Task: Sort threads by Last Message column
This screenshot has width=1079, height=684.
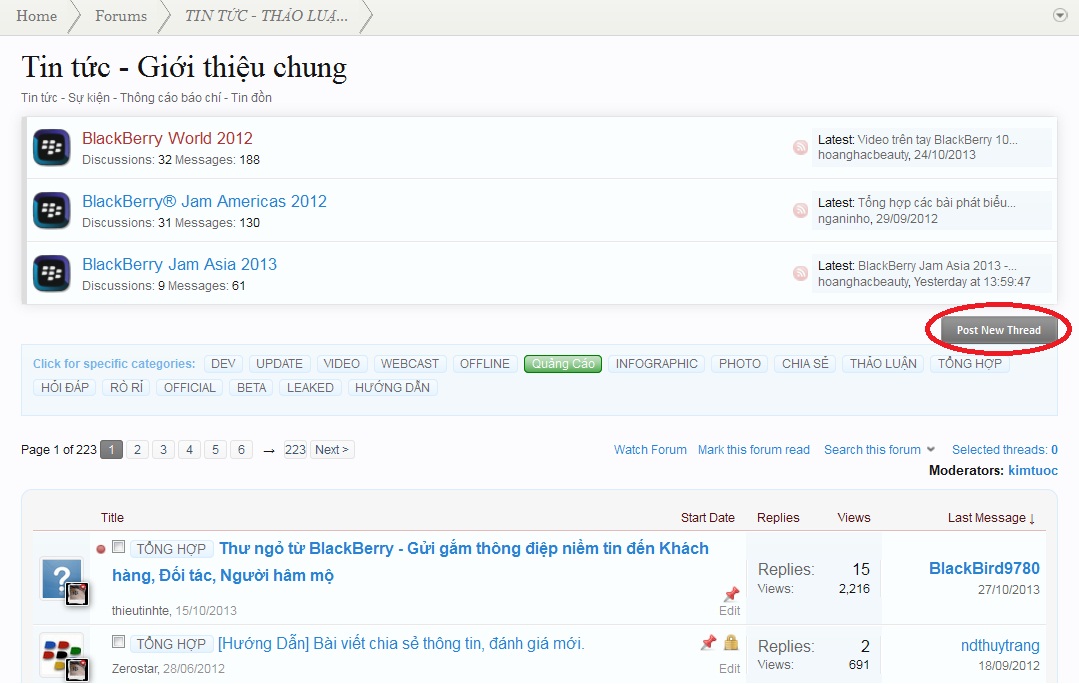Action: tap(991, 517)
